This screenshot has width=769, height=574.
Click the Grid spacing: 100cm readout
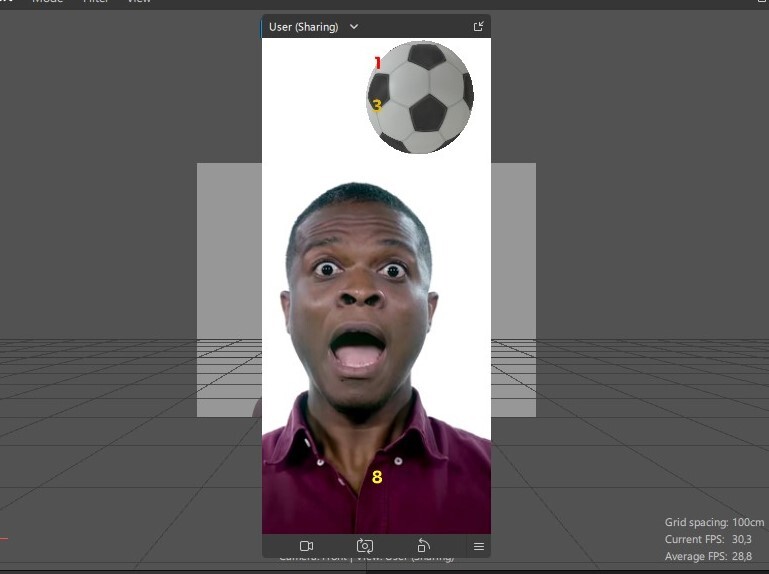714,522
